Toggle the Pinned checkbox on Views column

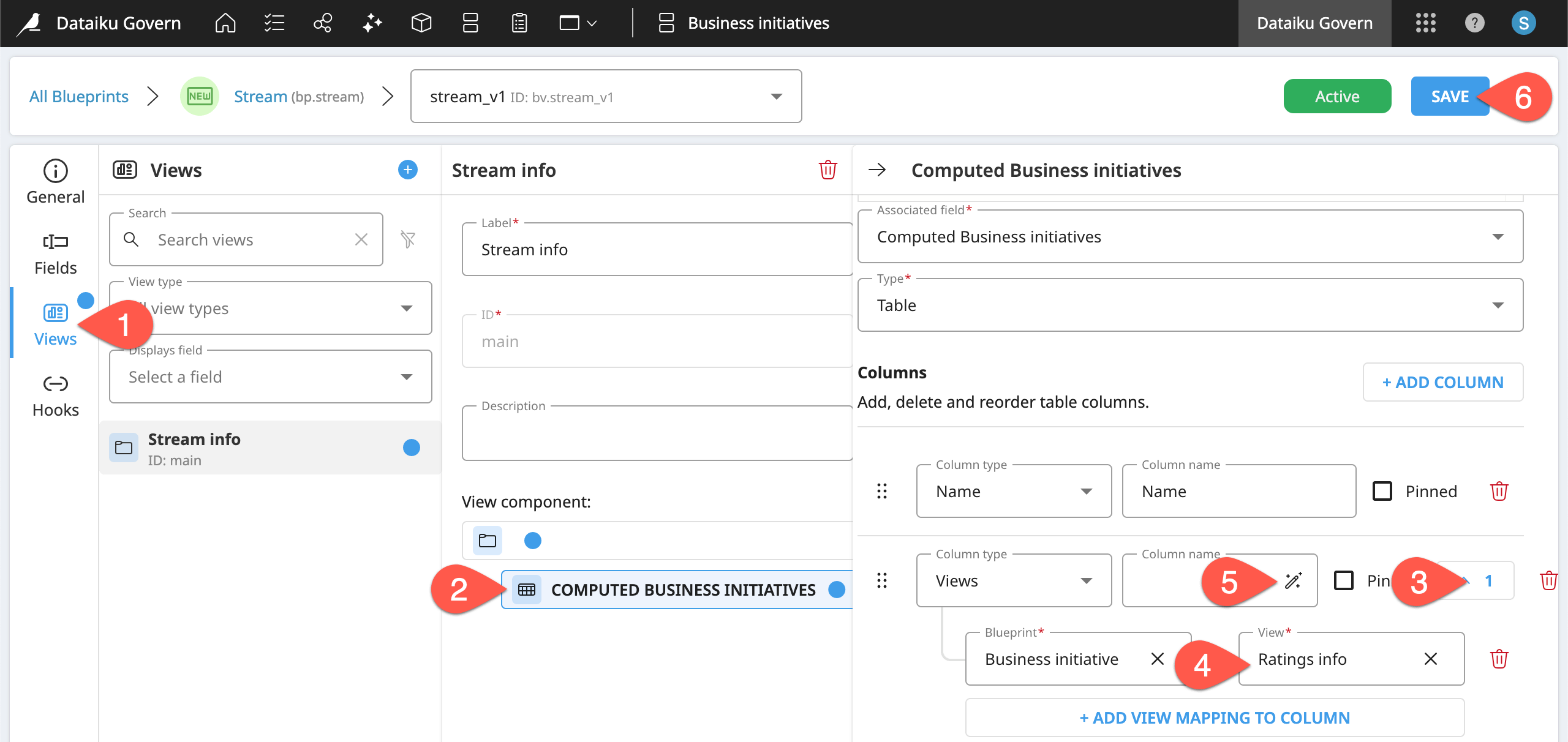tap(1345, 580)
